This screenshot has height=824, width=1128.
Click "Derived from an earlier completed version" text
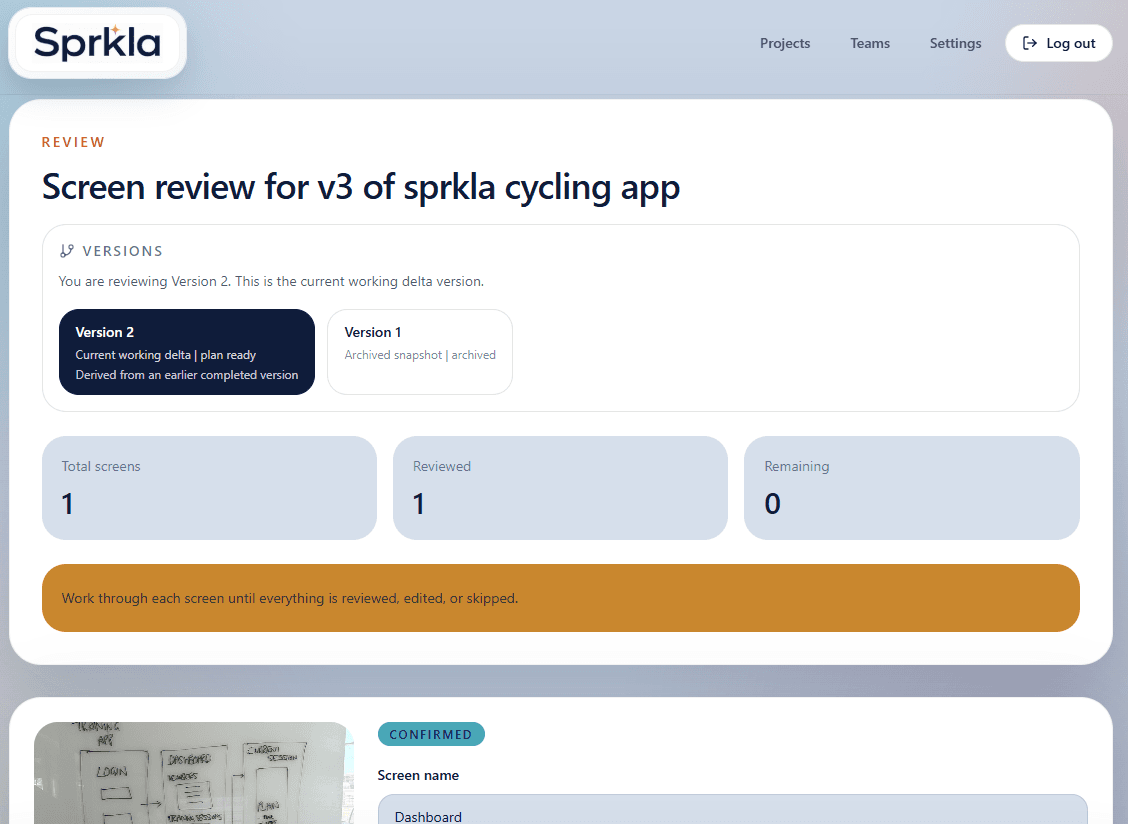pyautogui.click(x=187, y=375)
